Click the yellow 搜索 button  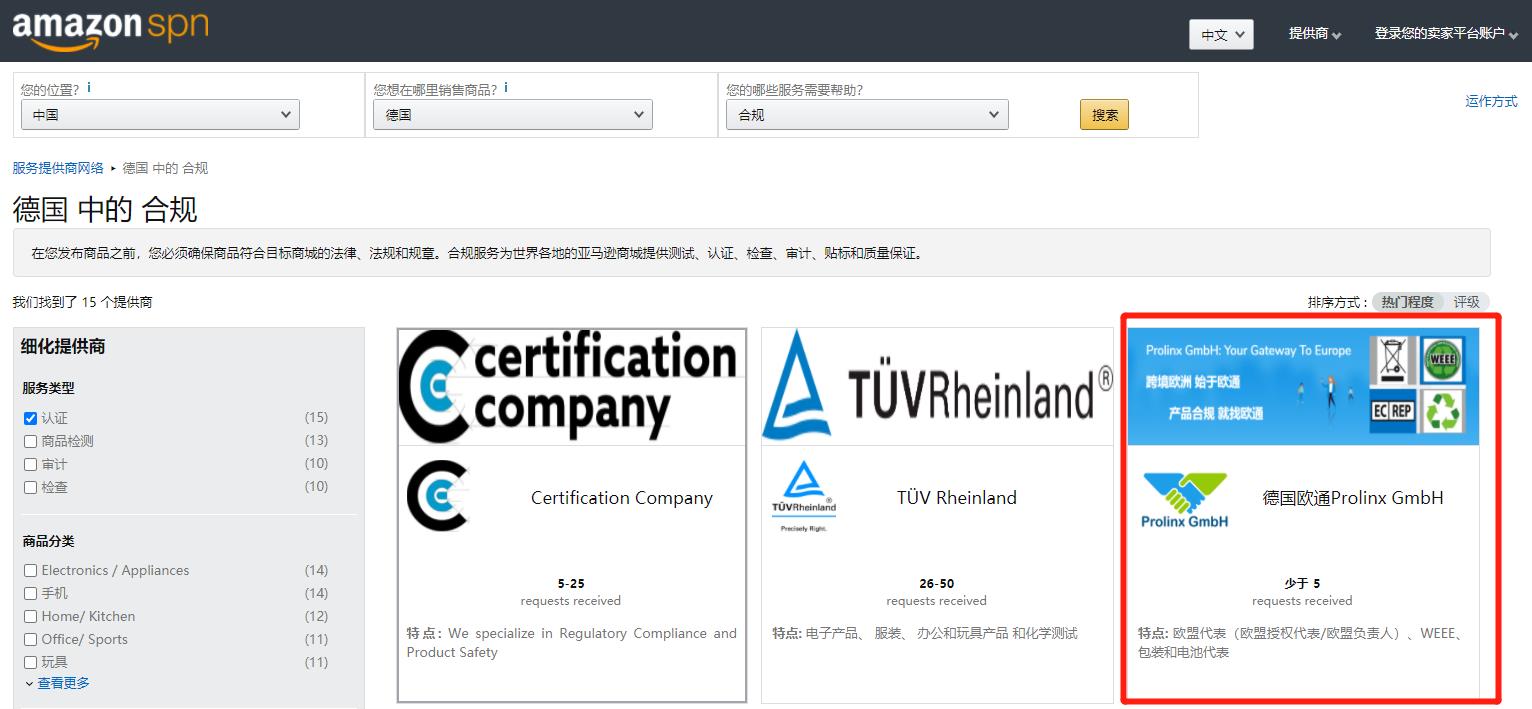tap(1104, 115)
